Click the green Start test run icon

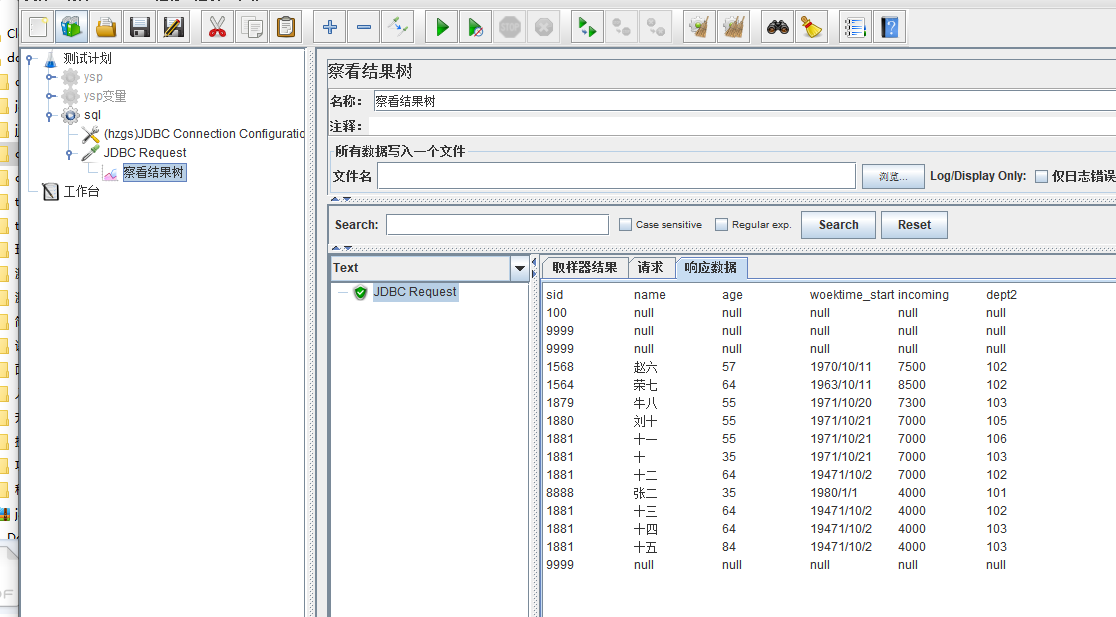441,28
